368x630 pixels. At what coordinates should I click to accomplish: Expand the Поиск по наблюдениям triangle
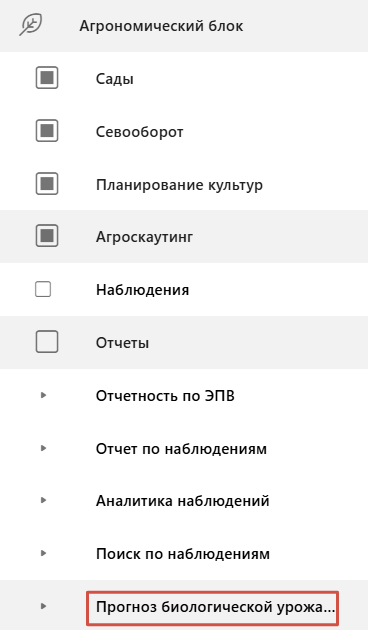point(43,553)
